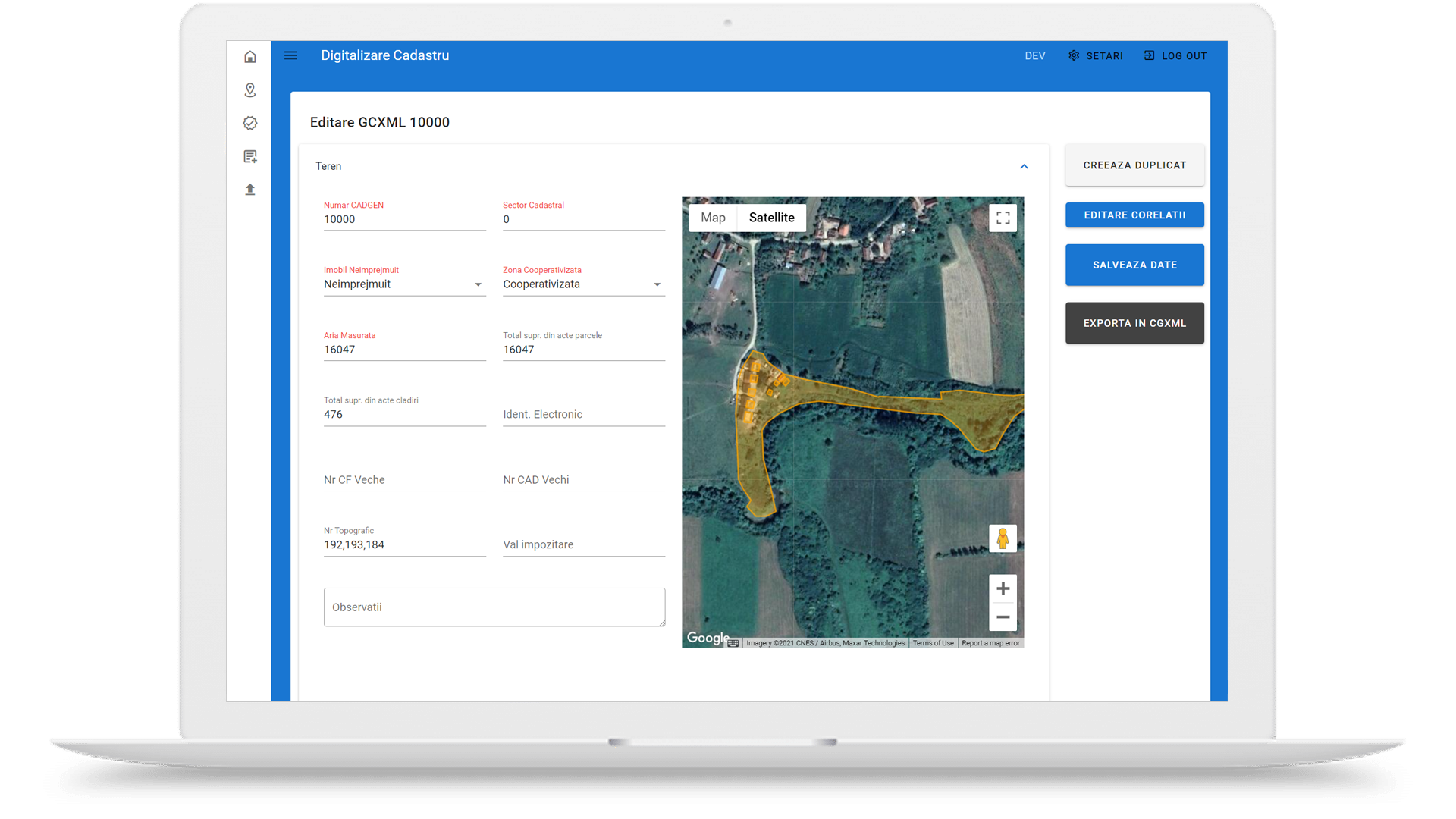Click the Log Out link
Screen dimensions: 1456x819
1175,56
